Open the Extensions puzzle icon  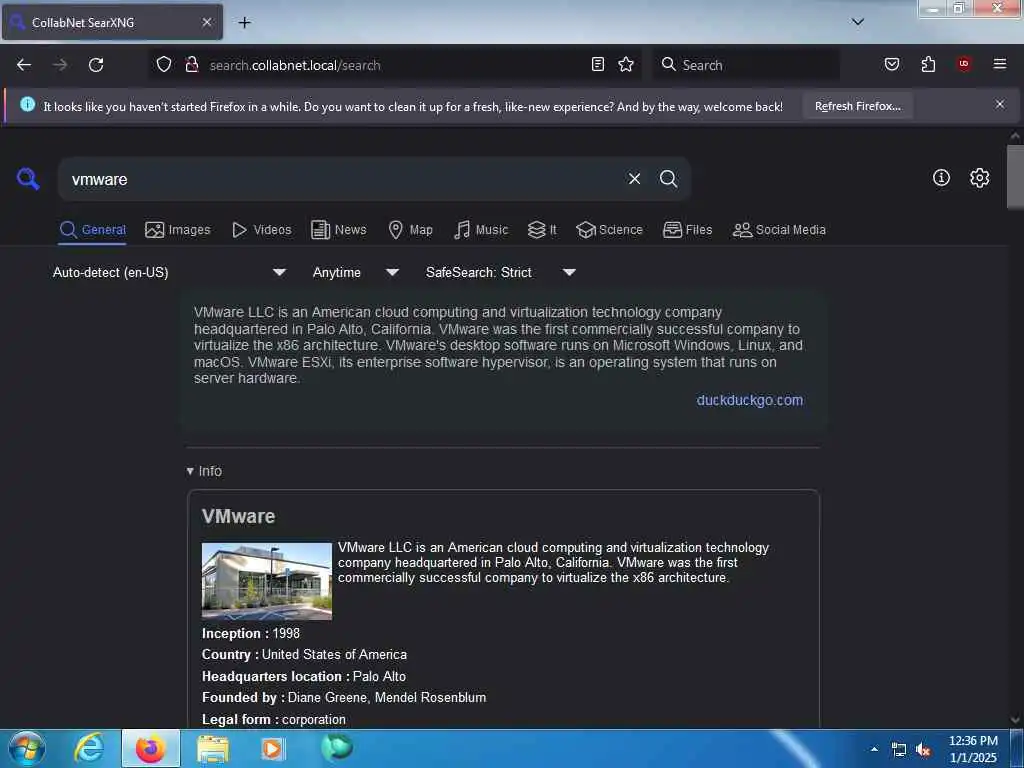tap(928, 64)
